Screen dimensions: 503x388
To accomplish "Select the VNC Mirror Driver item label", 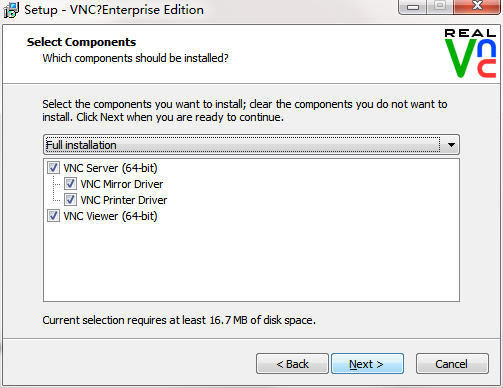I will [x=122, y=184].
